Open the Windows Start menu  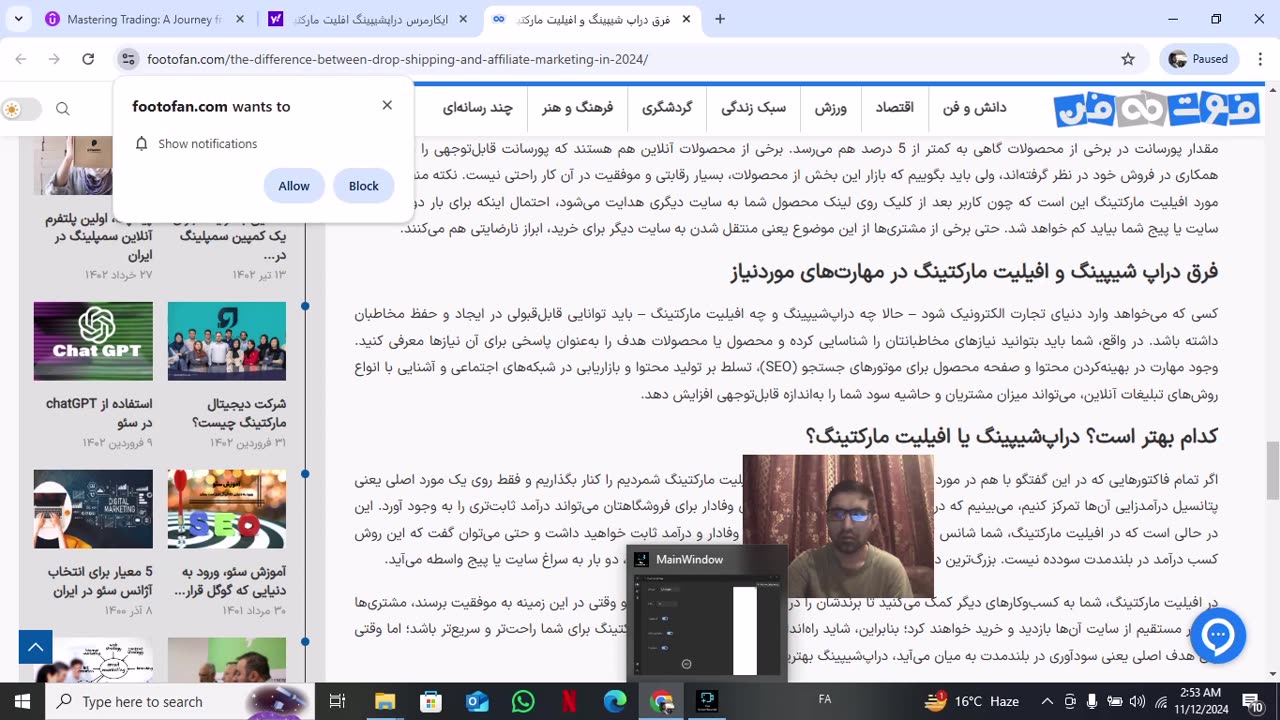[22, 702]
